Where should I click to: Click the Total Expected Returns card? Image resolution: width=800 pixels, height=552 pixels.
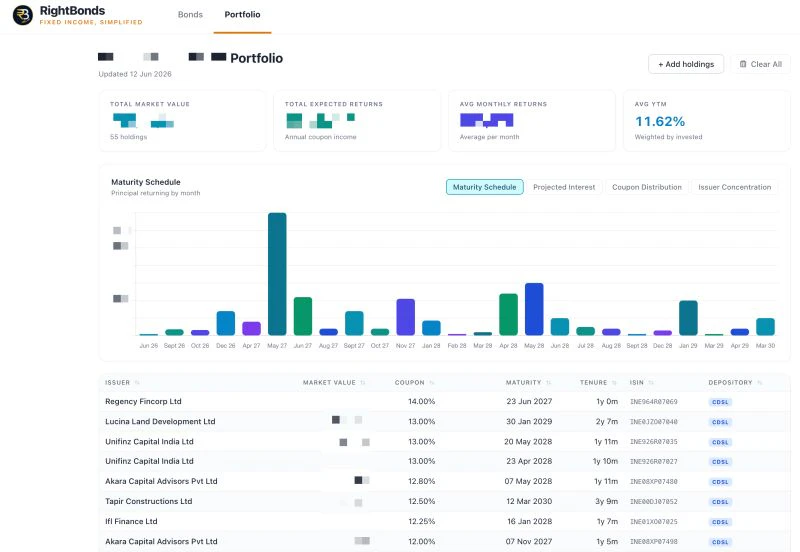click(x=357, y=121)
